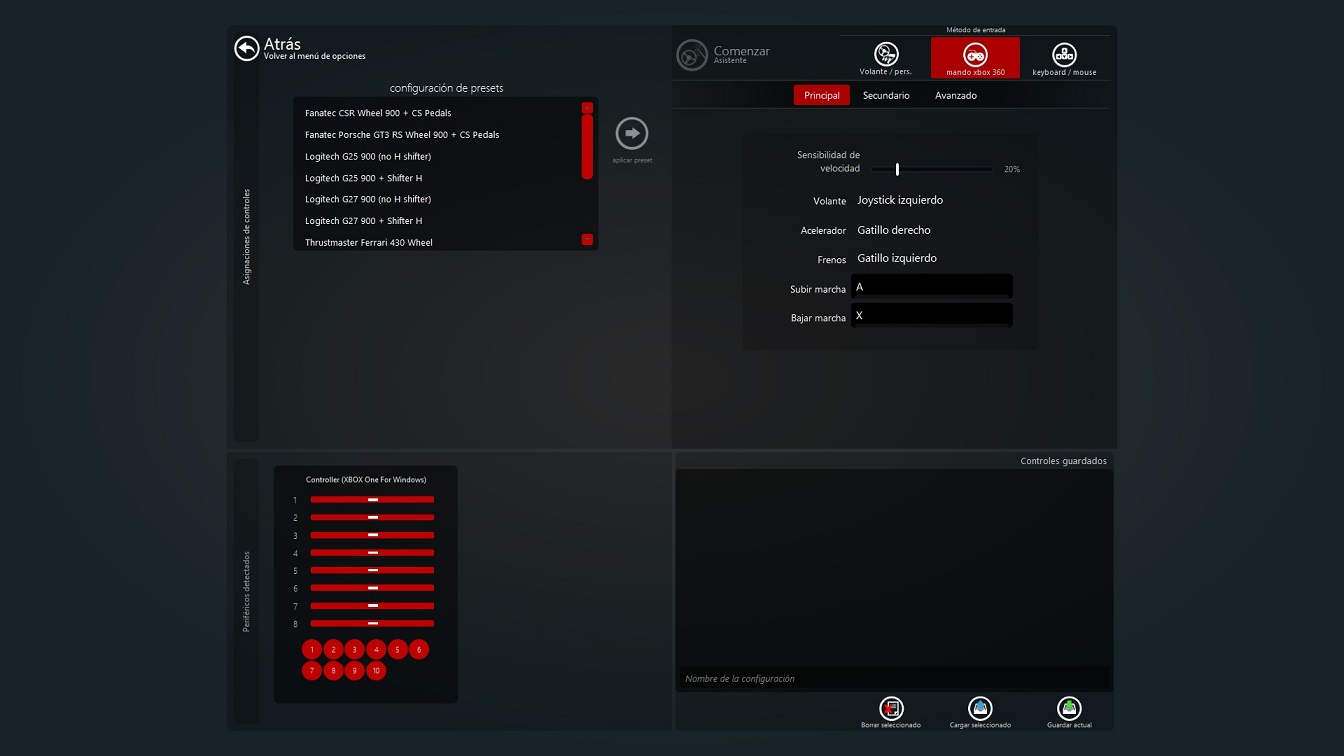Switch to the Secundario tab
Screen dimensions: 1344x756
[886, 95]
